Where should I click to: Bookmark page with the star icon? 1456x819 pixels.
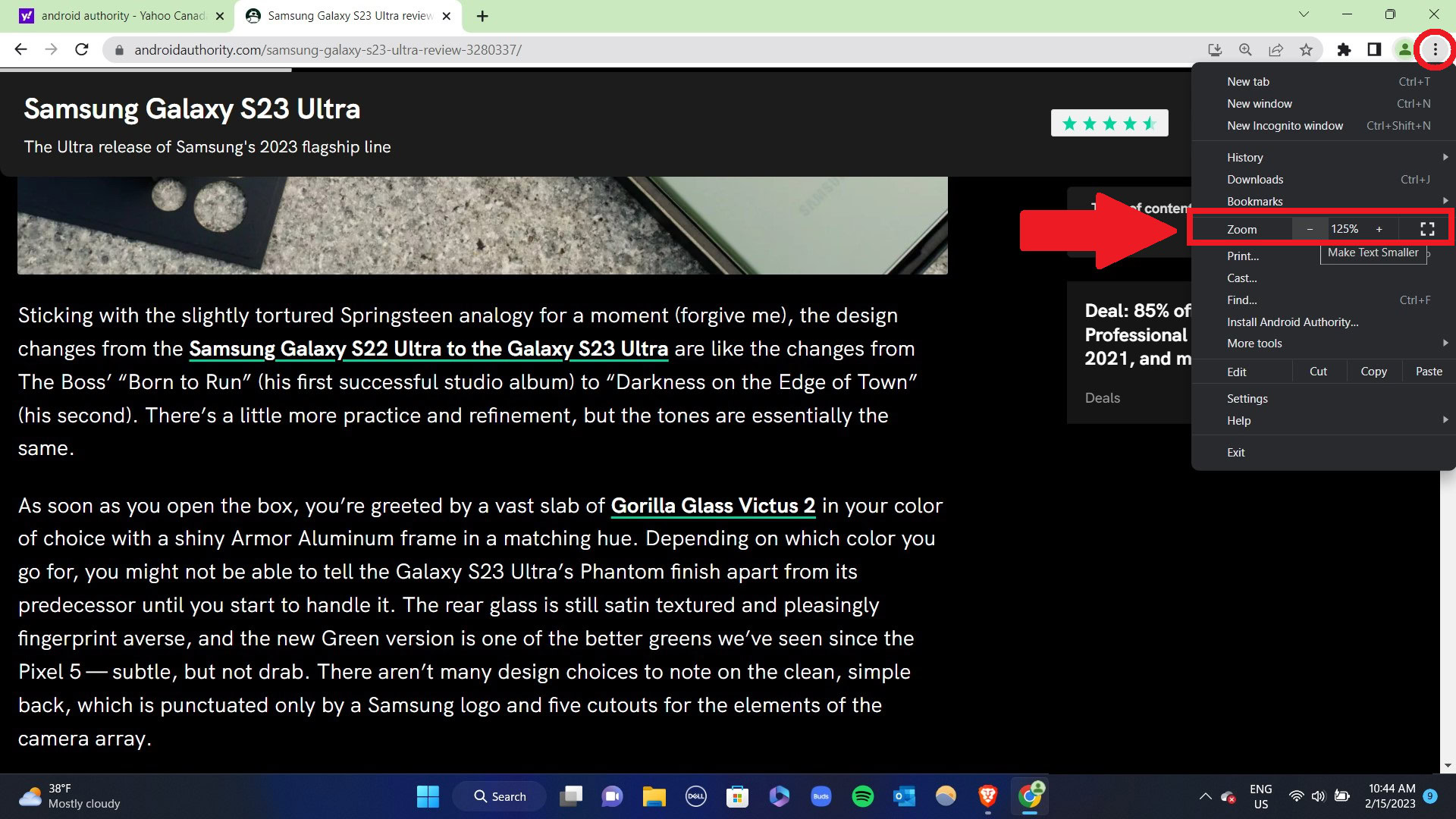(x=1306, y=50)
